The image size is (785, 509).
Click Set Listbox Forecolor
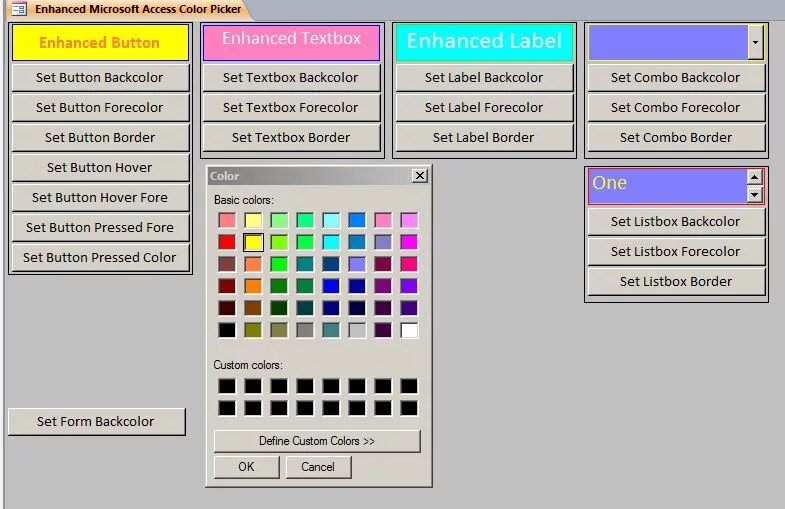676,252
